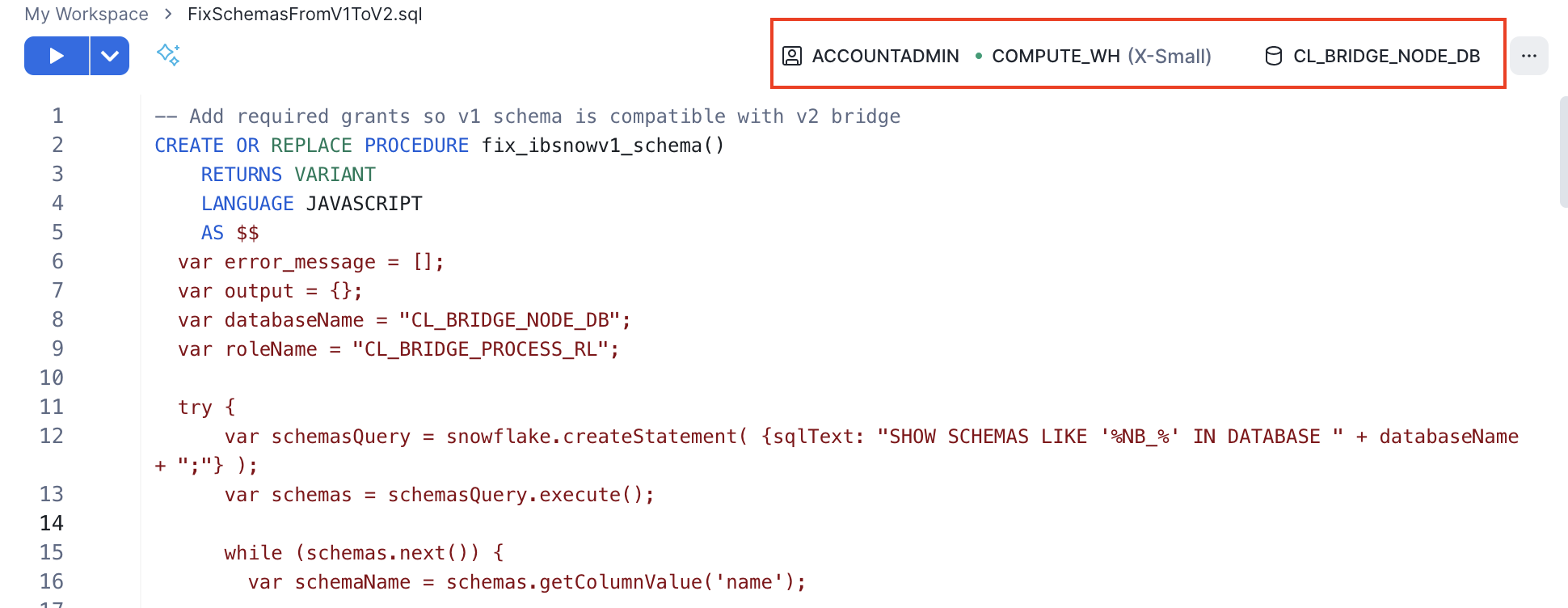Click the highlighted line number 14
The height and width of the screenshot is (608, 1568).
click(52, 523)
